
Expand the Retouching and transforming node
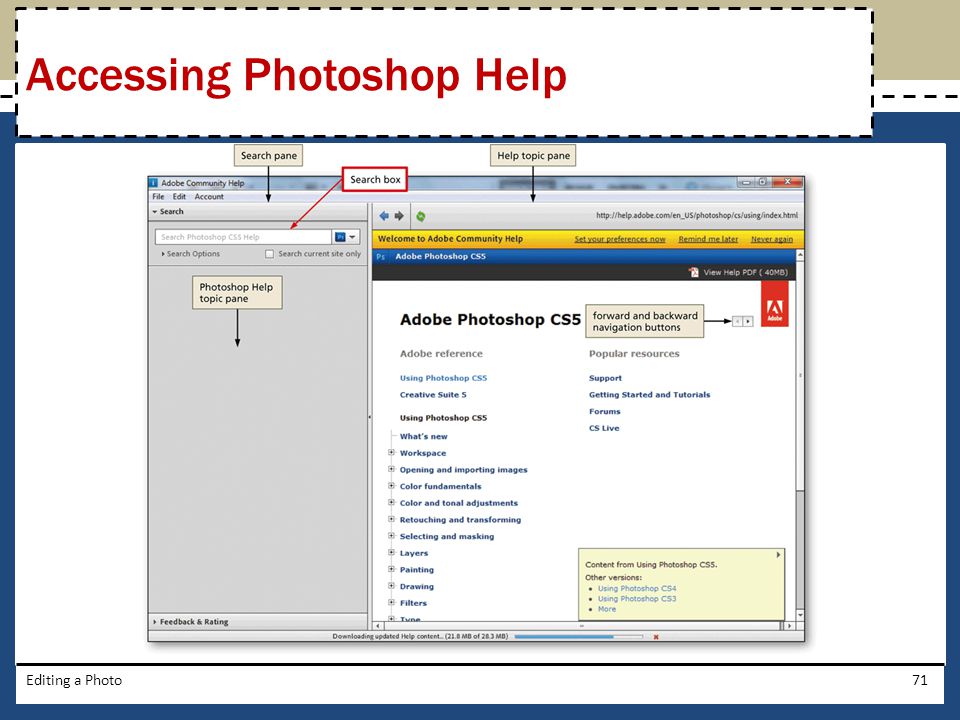click(391, 519)
